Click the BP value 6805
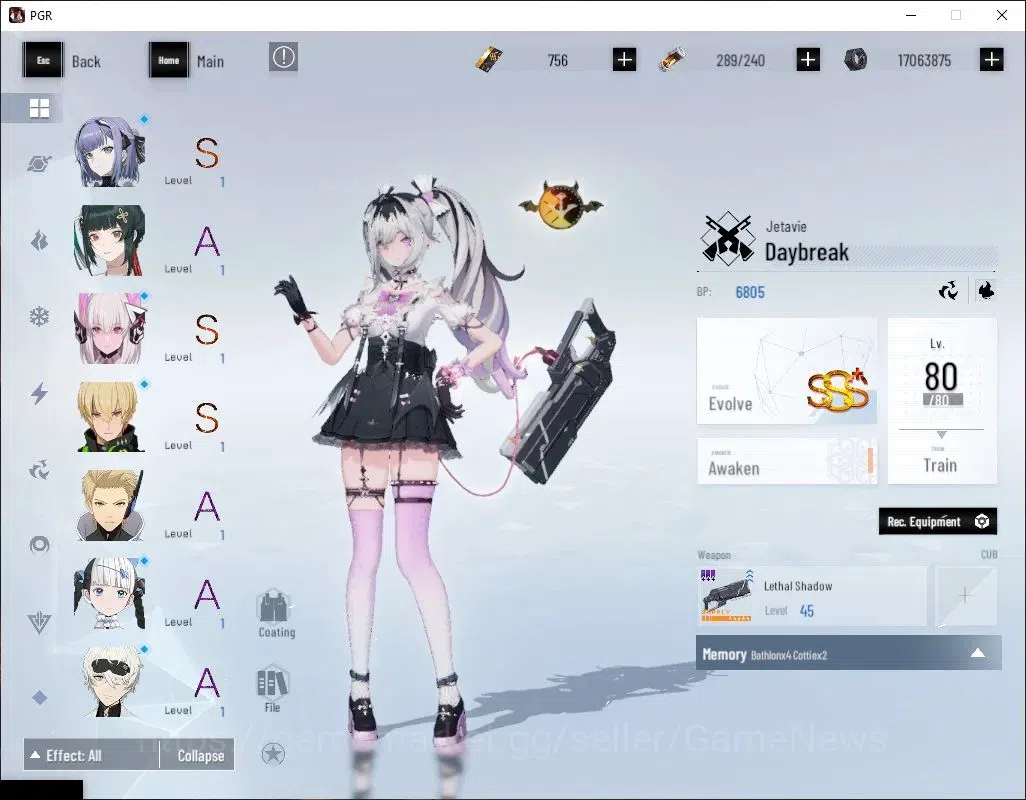The image size is (1026, 800). (x=750, y=292)
